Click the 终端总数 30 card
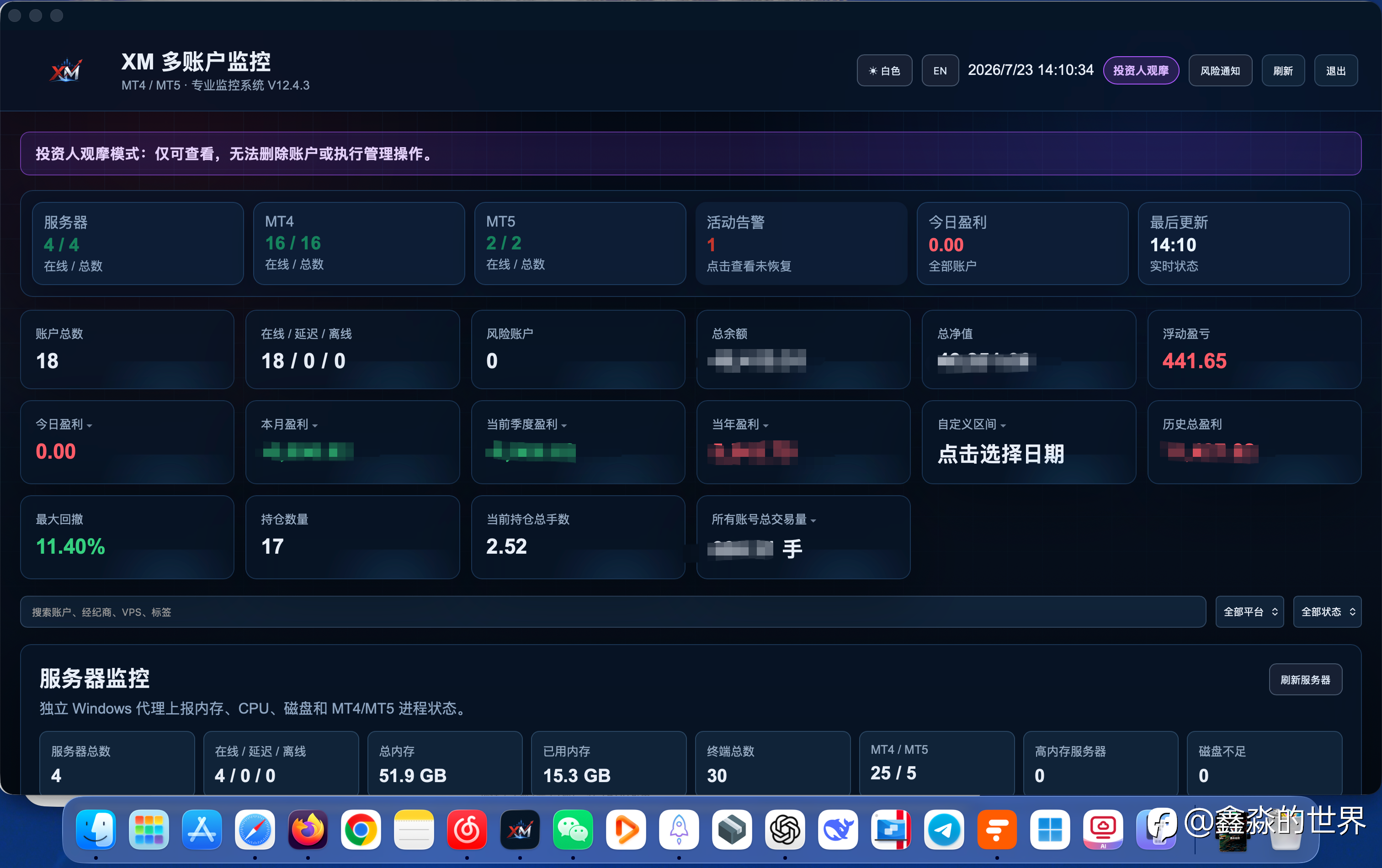The image size is (1382, 868). click(x=772, y=762)
